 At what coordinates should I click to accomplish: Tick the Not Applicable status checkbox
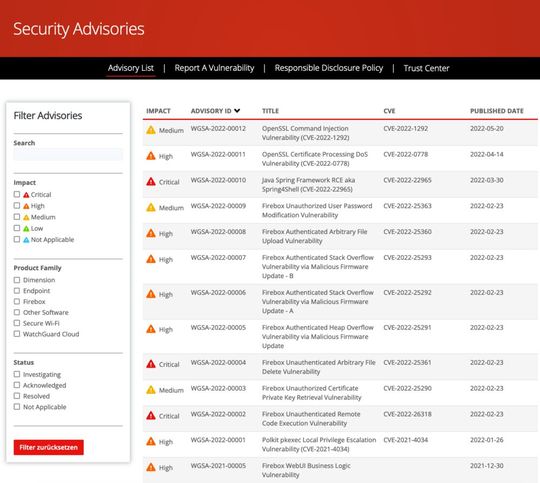point(17,407)
